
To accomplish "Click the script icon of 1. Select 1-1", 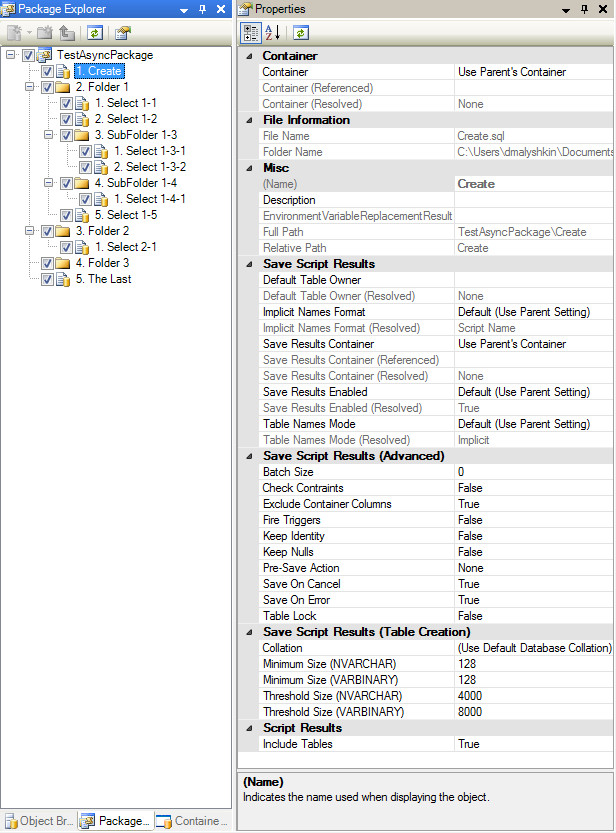I will [x=82, y=103].
